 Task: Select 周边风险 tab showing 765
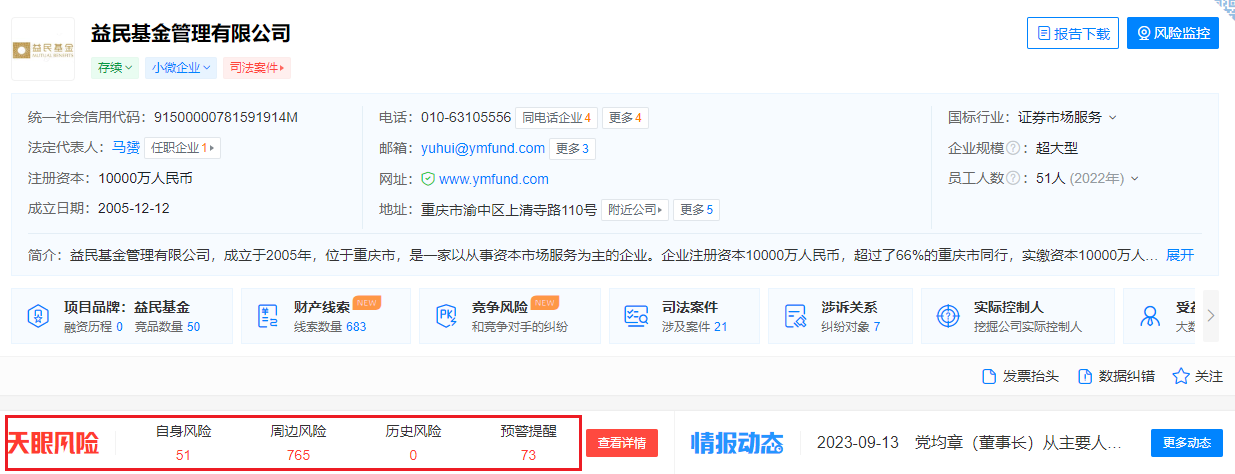298,443
